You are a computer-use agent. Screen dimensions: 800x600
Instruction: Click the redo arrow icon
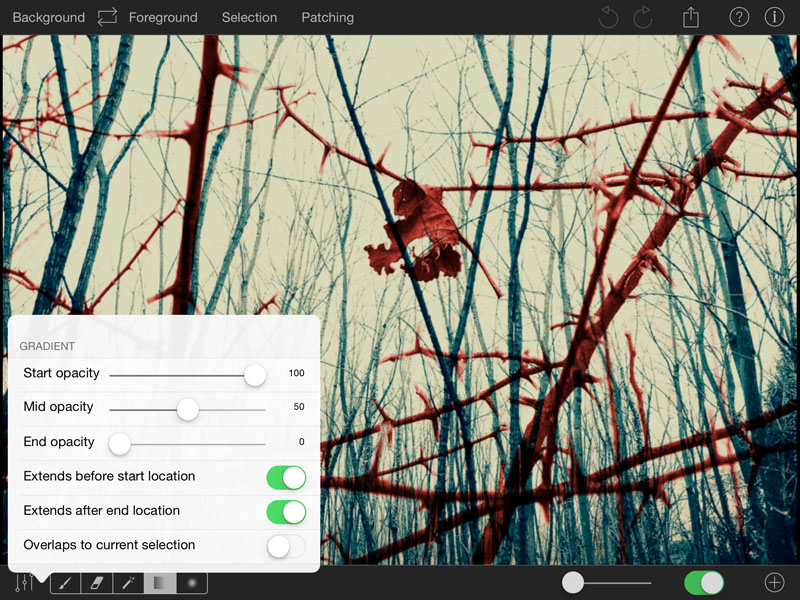[643, 17]
